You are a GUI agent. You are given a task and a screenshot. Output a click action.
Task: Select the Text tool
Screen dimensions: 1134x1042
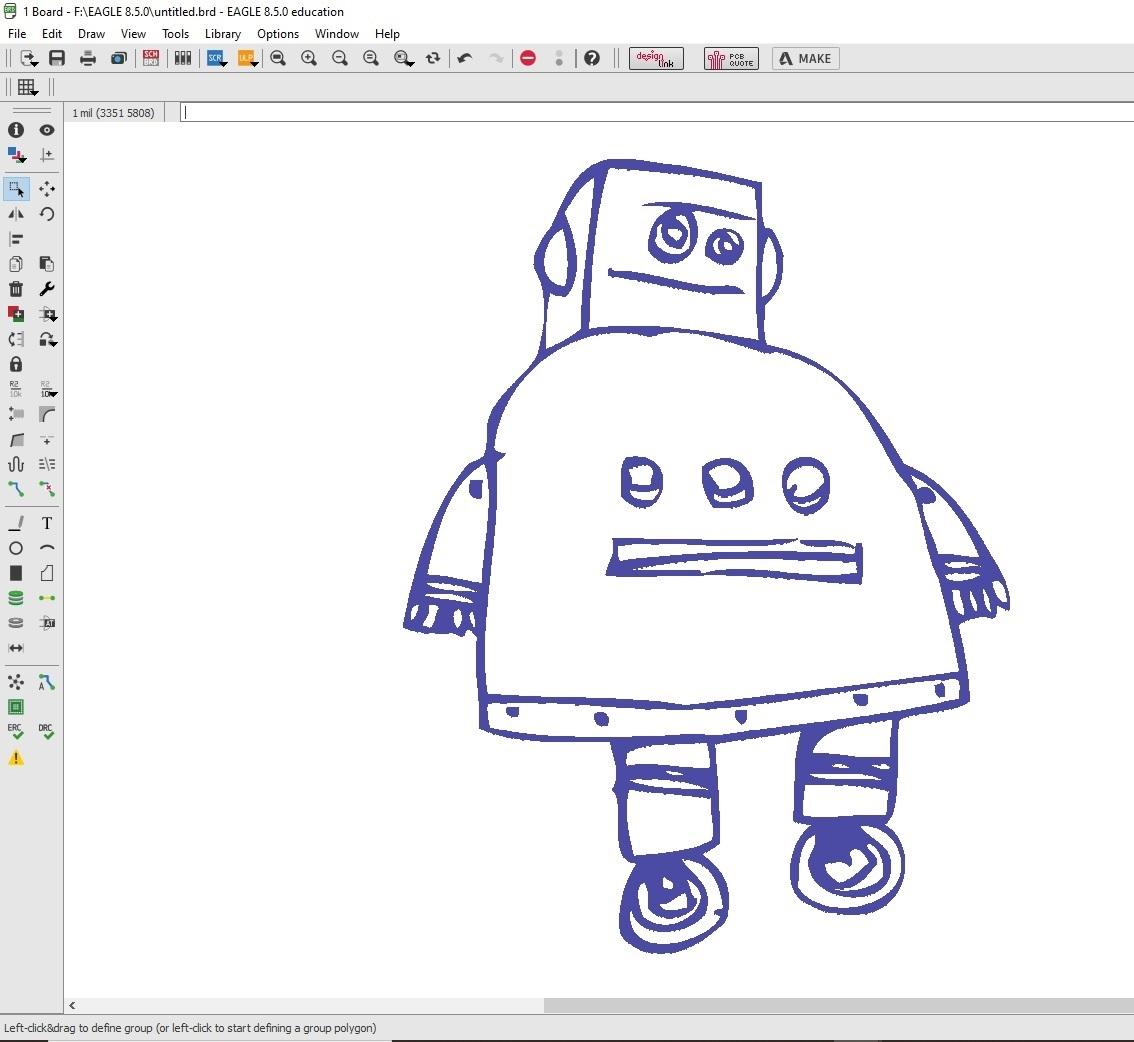coord(47,523)
